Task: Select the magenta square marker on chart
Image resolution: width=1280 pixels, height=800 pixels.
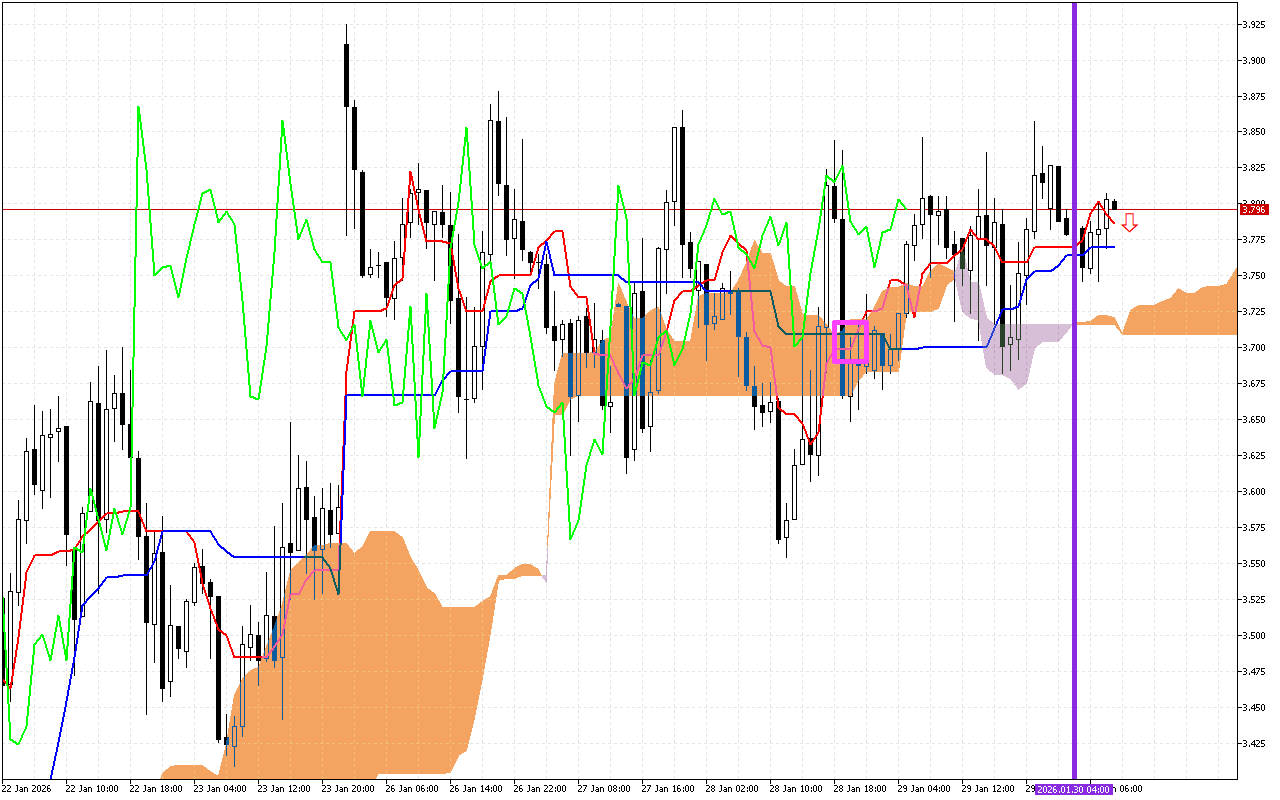Action: point(849,342)
